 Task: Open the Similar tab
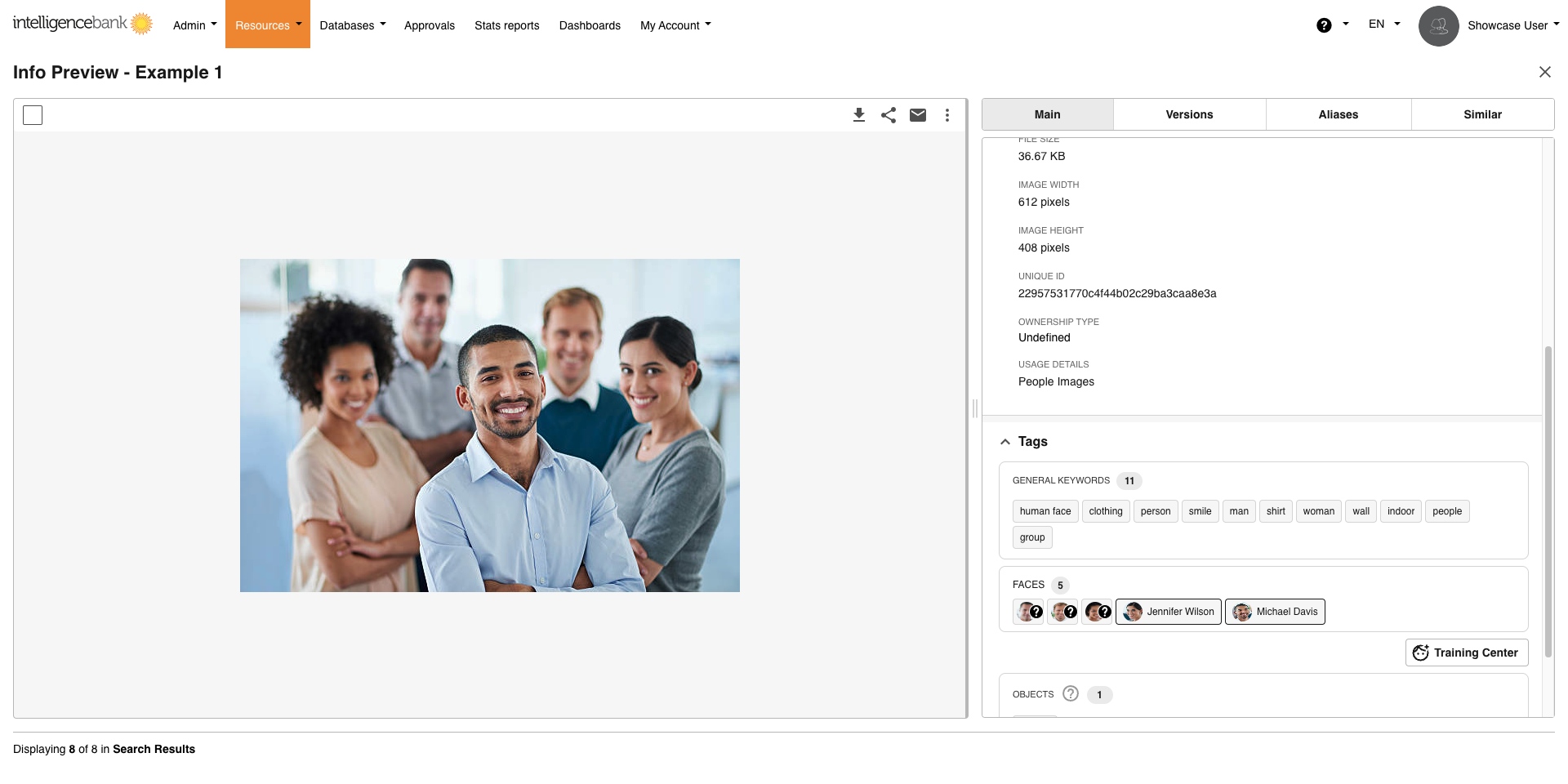(x=1481, y=114)
